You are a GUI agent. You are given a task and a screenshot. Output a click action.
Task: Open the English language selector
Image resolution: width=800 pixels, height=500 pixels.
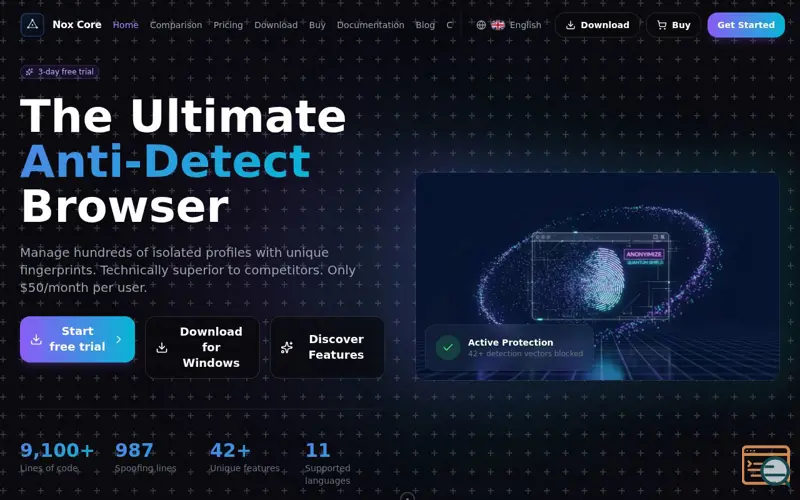click(509, 25)
